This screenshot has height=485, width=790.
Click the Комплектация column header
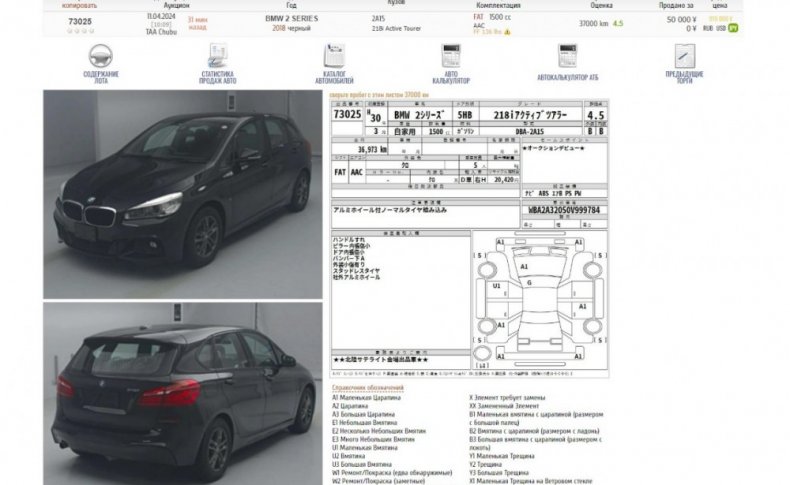(x=498, y=6)
